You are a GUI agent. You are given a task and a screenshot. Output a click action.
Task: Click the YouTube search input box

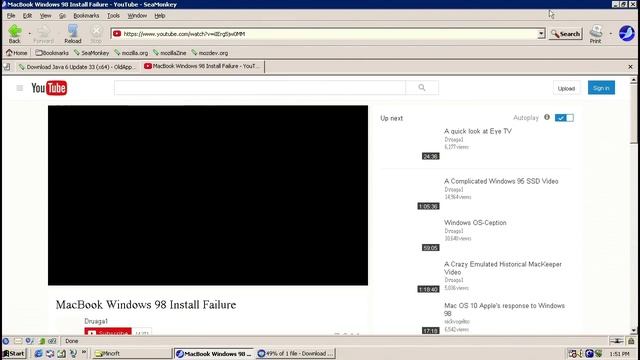coord(260,87)
